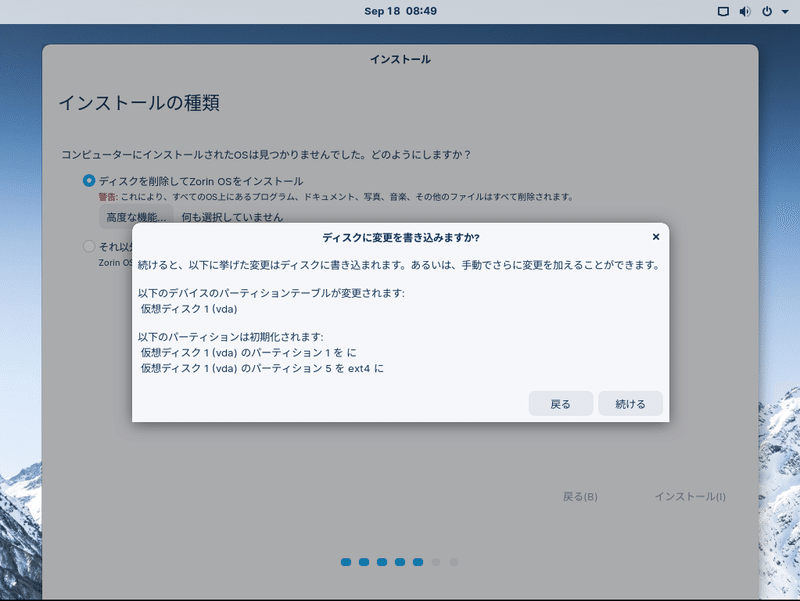Screen dimensions: 800x601
Task: Click the 警告 warning text line
Action: click(x=336, y=197)
